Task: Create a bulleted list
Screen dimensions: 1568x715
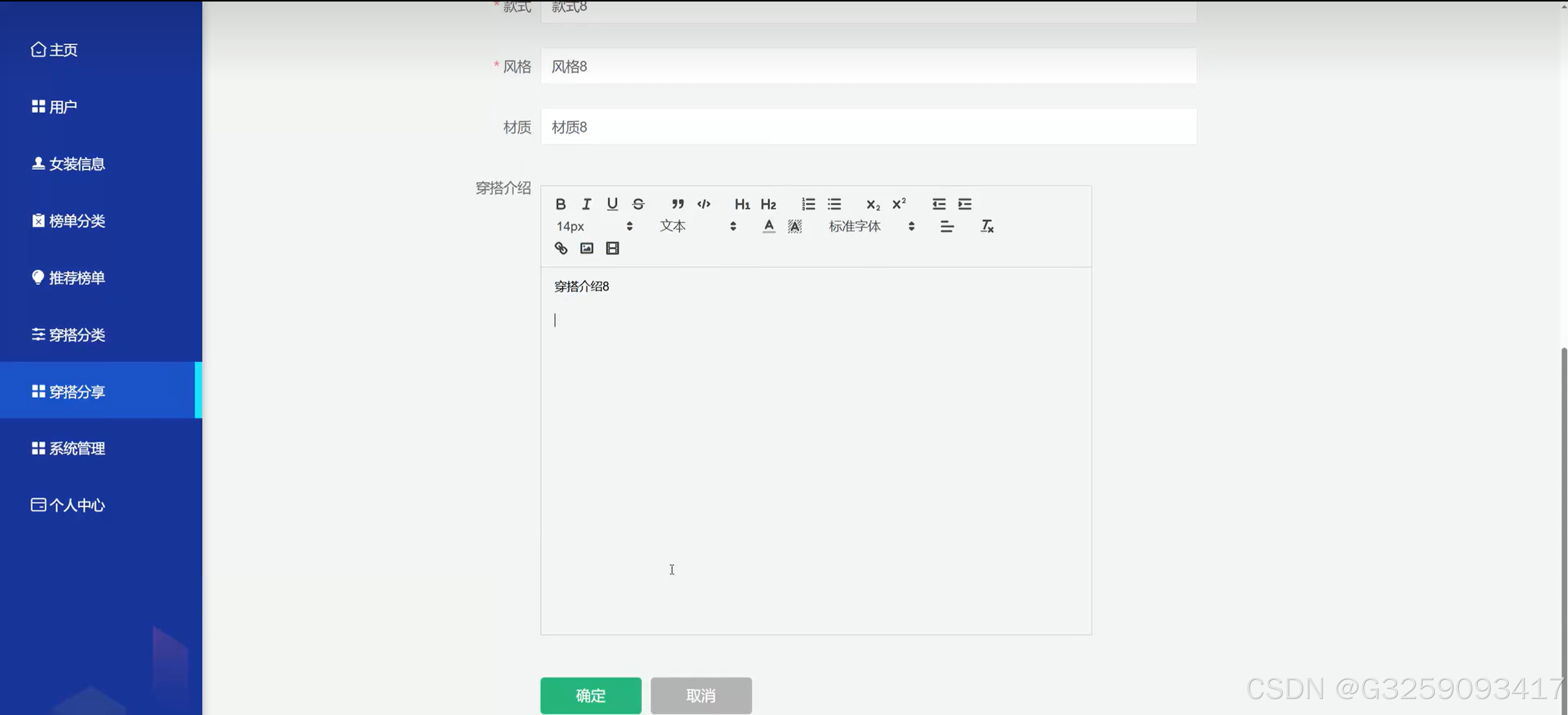Action: 834,204
